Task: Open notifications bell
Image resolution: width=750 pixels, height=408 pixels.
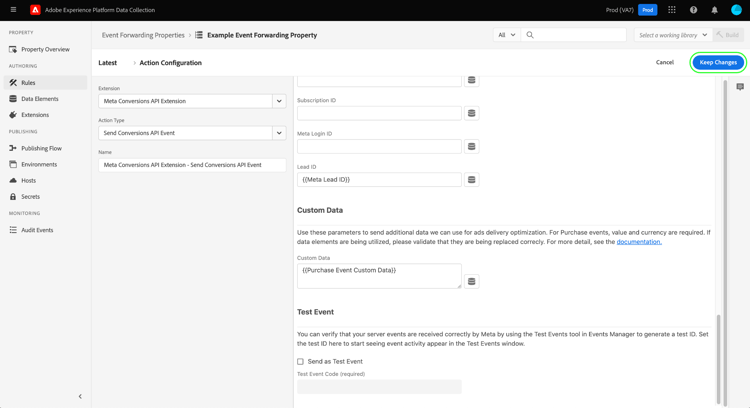Action: tap(714, 10)
